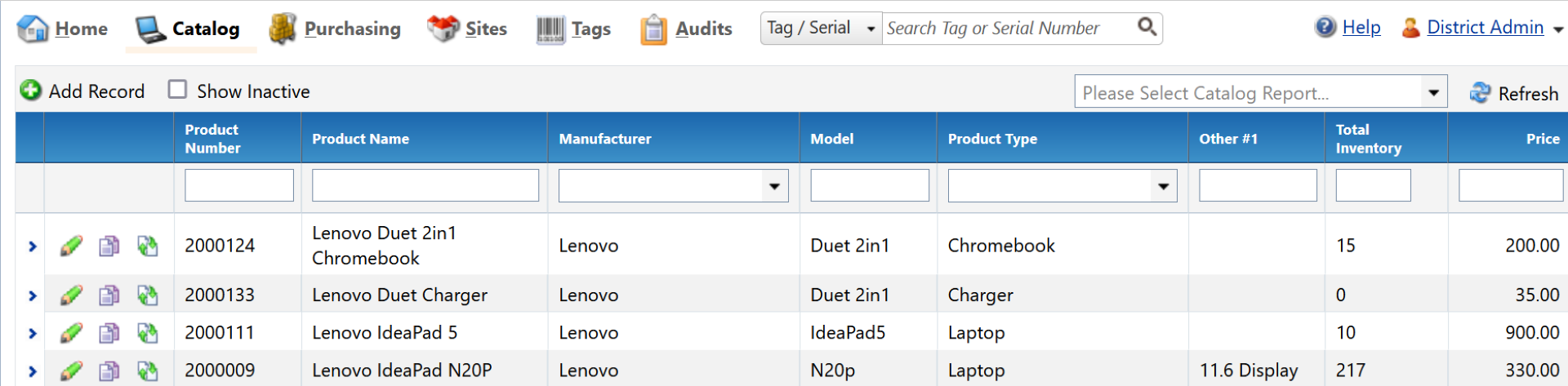Viewport: 1568px width, 386px height.
Task: Click the green arrows icon for 2000111
Action: [x=148, y=332]
